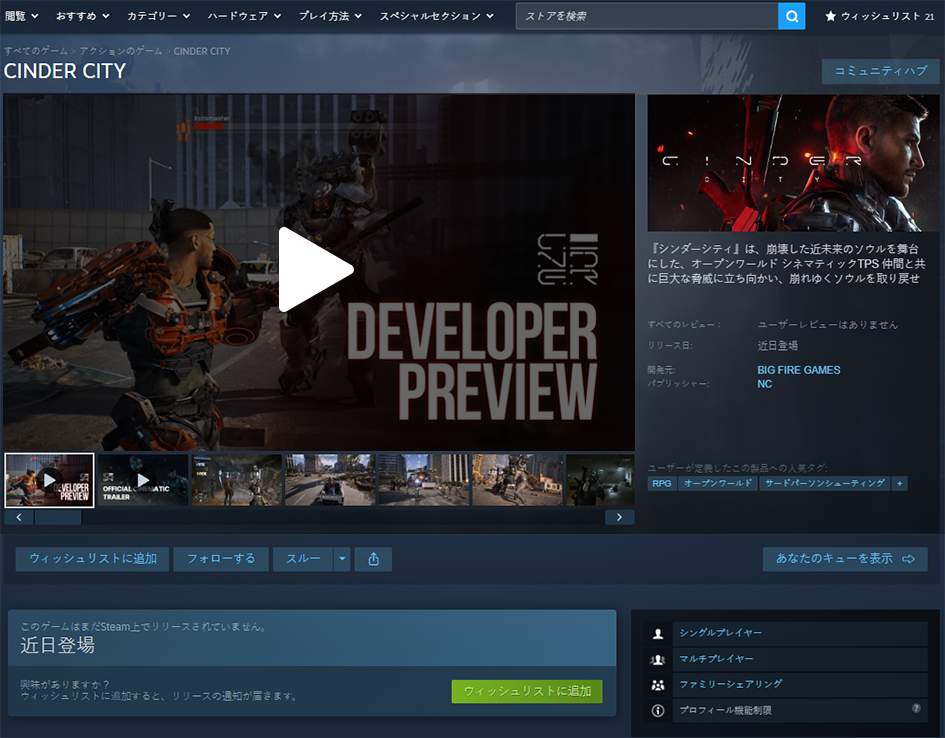This screenshot has width=945, height=738.
Task: Select the car on street screenshot thumbnail
Action: click(x=330, y=480)
